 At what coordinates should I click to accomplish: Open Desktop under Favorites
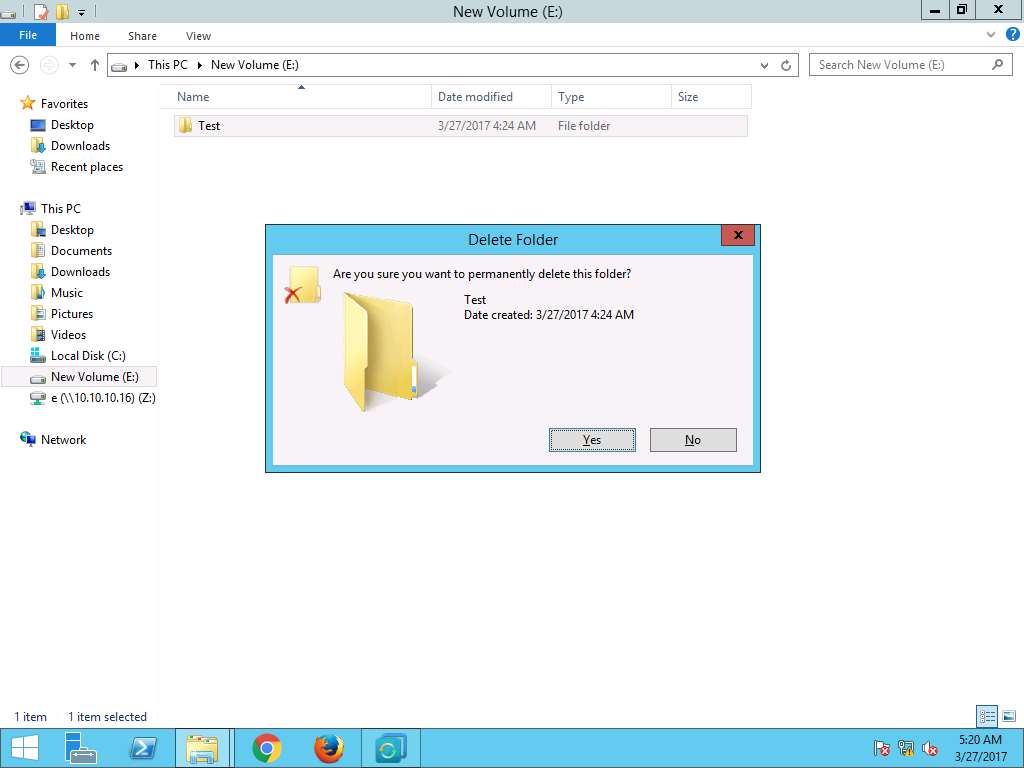click(72, 124)
